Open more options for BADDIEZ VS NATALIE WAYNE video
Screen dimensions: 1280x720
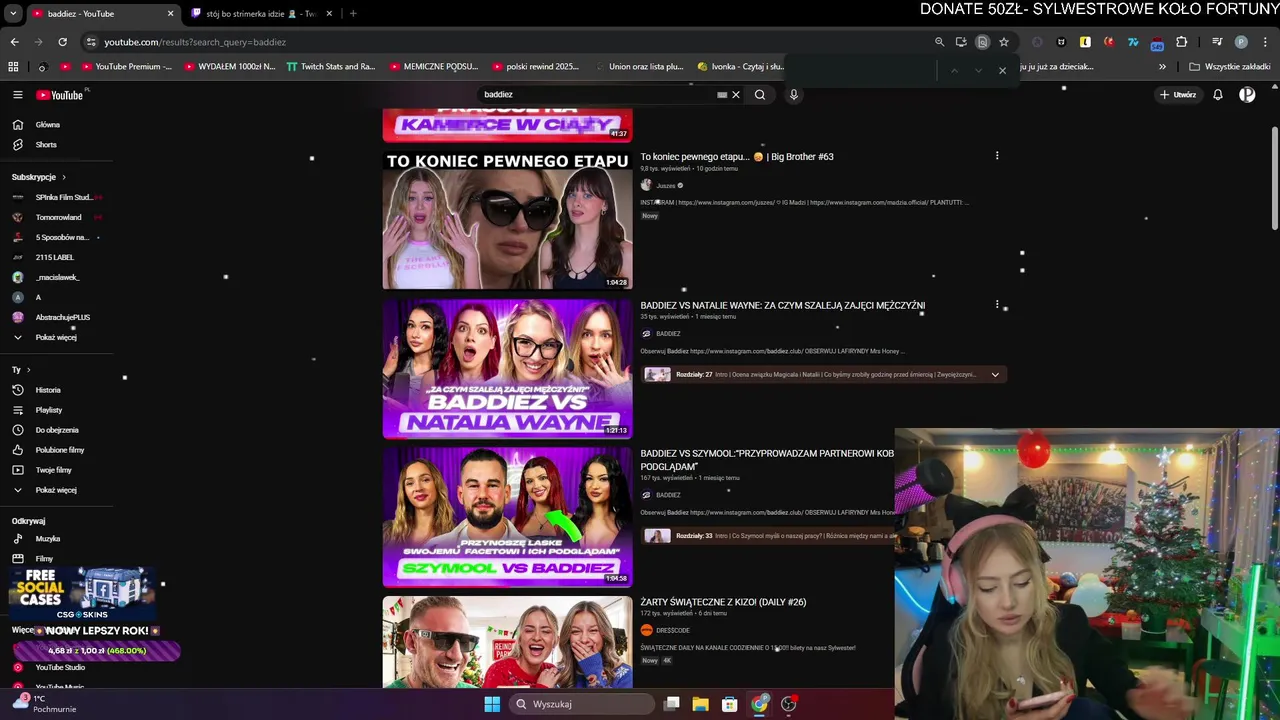pyautogui.click(x=997, y=305)
